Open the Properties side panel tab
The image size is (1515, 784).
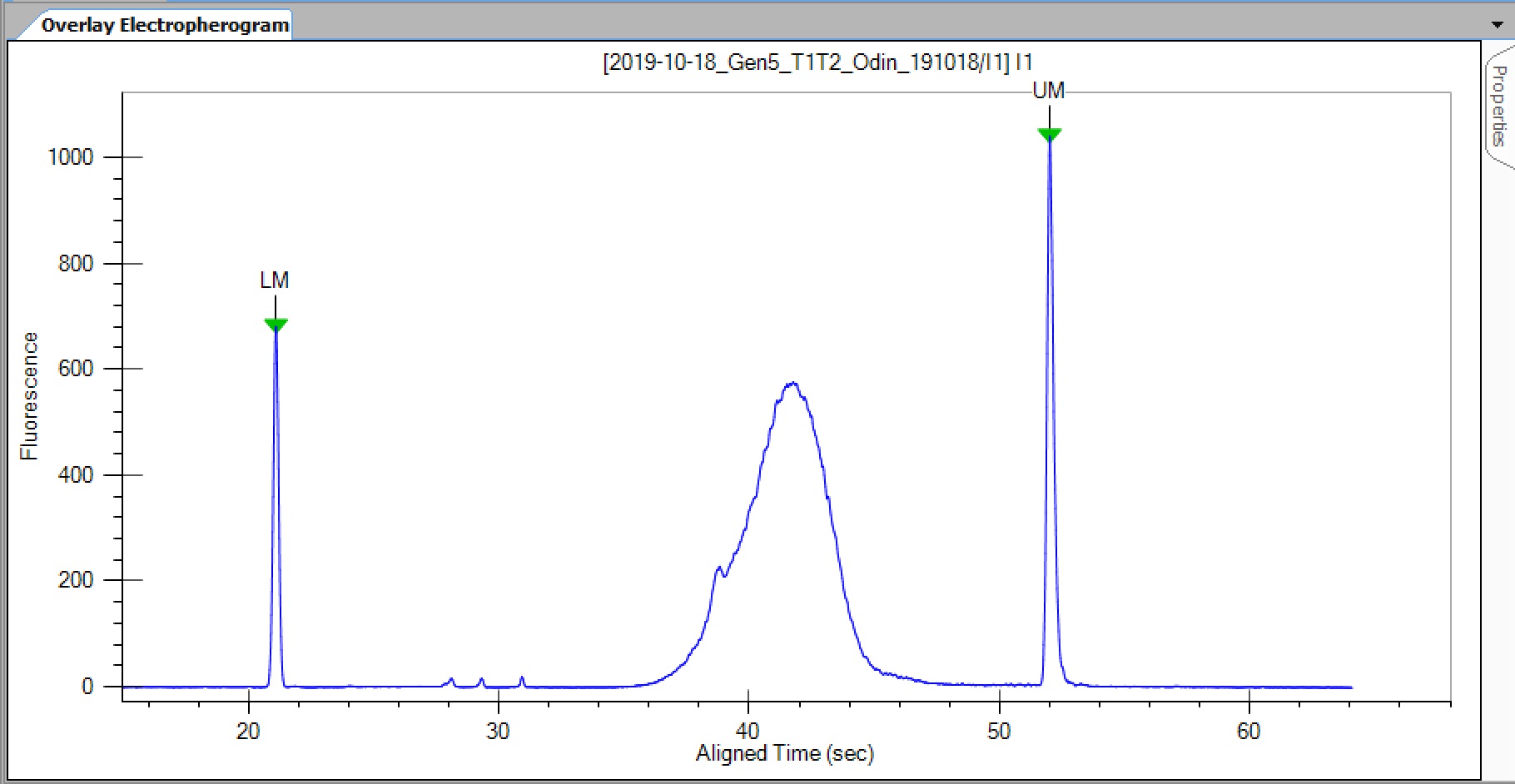(x=1499, y=106)
